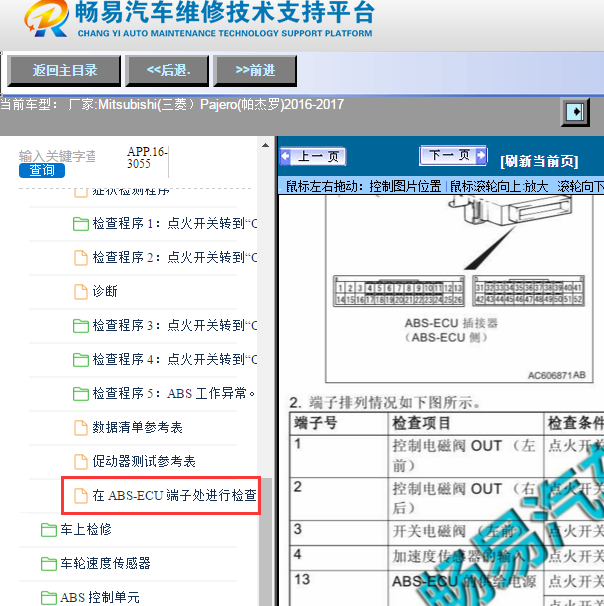Click the ABS-ECU 插接器 caption
604x606 pixels.
pos(451,323)
